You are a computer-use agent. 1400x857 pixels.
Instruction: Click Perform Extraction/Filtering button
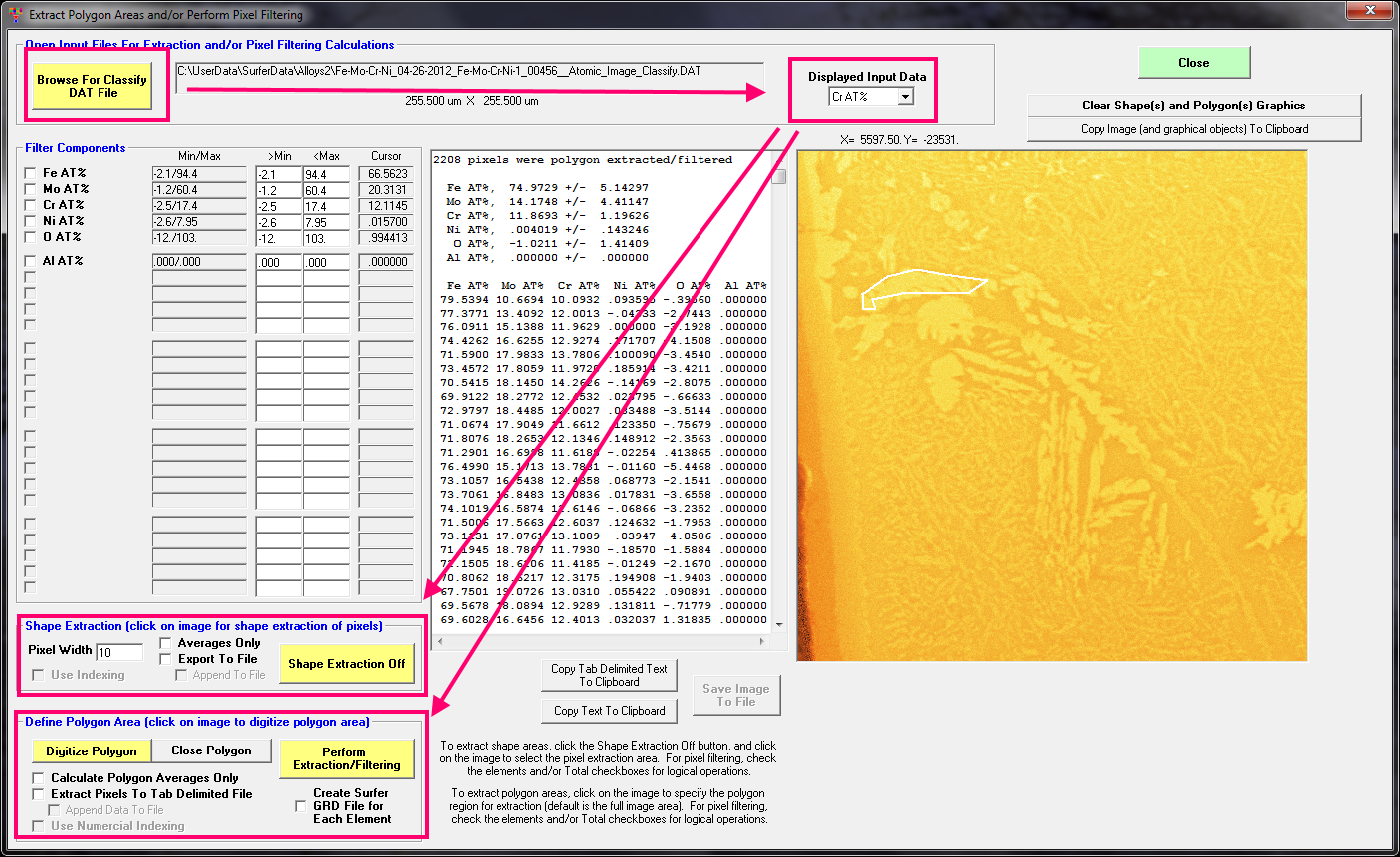346,758
